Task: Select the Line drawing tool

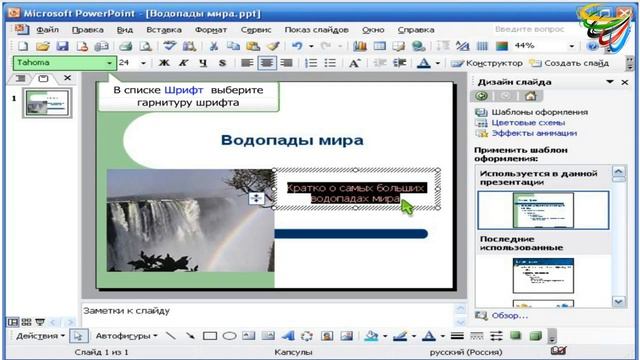Action: coord(171,336)
